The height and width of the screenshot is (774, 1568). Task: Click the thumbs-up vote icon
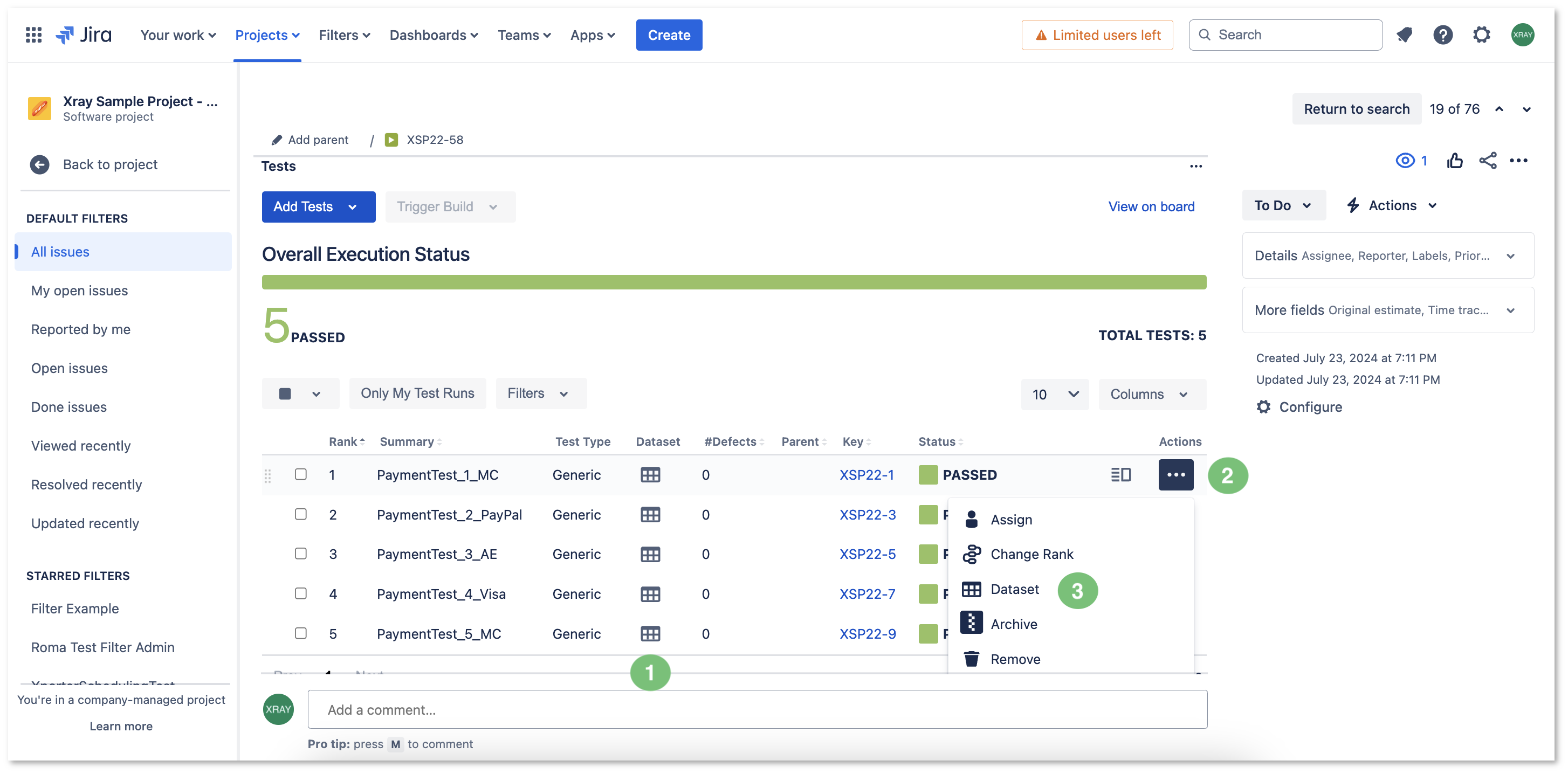[x=1455, y=161]
